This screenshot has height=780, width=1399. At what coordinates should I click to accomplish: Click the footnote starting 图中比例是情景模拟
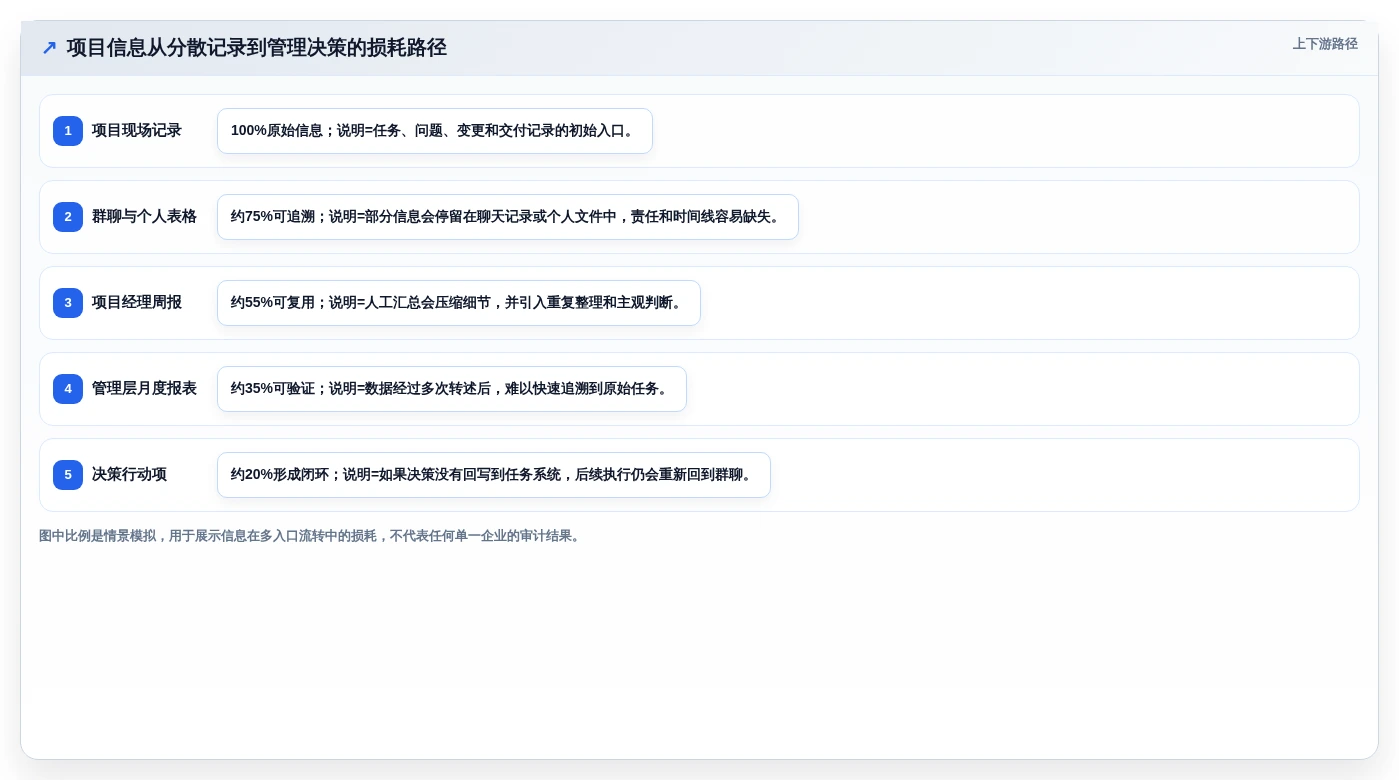pyautogui.click(x=311, y=536)
